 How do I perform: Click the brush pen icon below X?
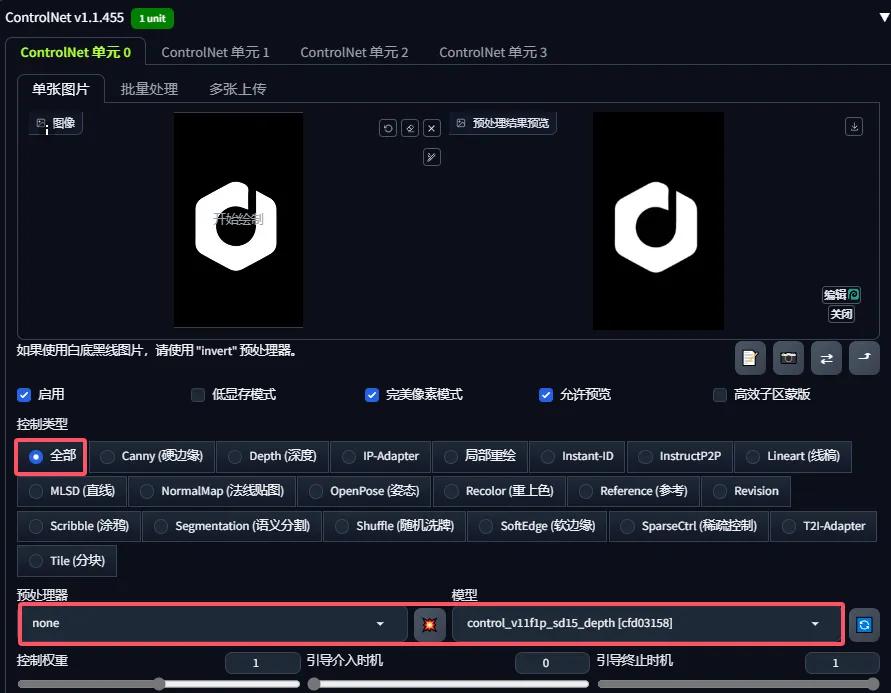pos(432,156)
